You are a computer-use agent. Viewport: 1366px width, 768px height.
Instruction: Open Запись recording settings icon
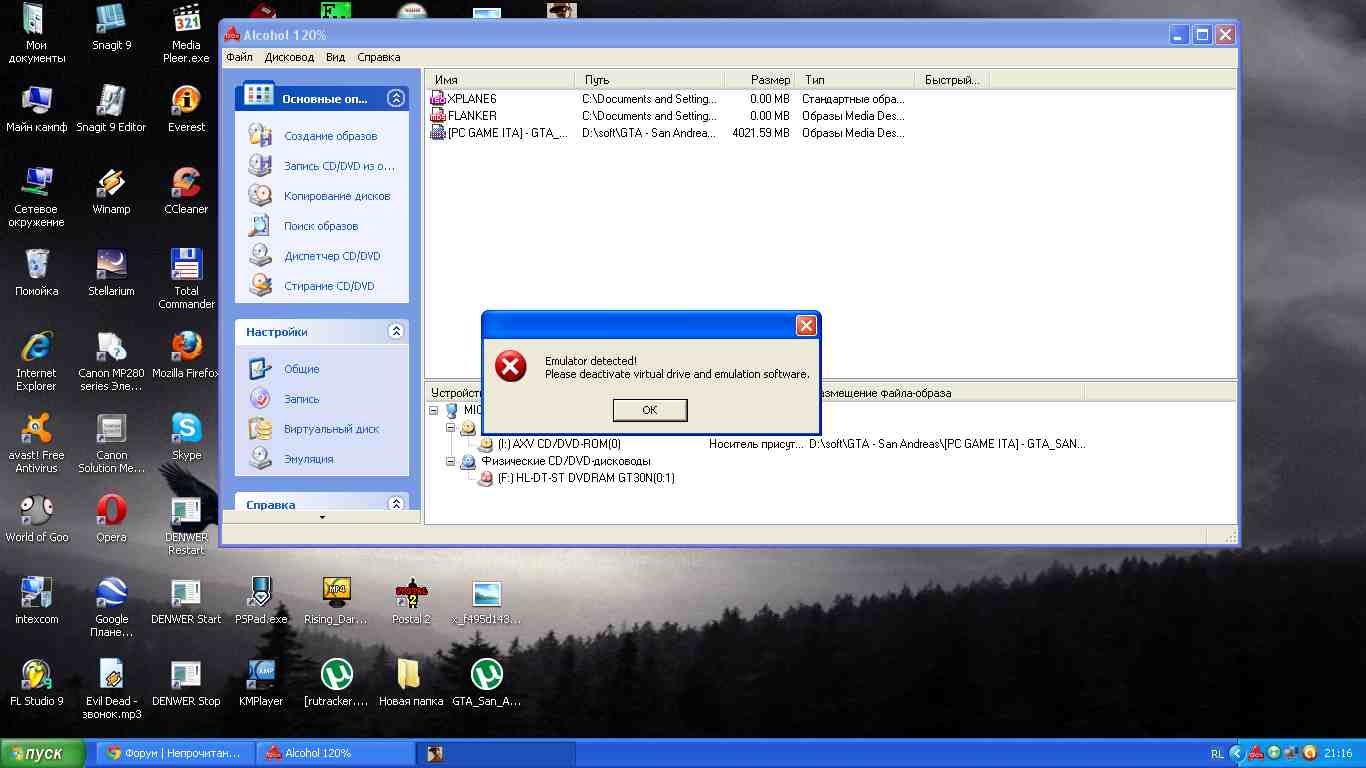point(260,399)
